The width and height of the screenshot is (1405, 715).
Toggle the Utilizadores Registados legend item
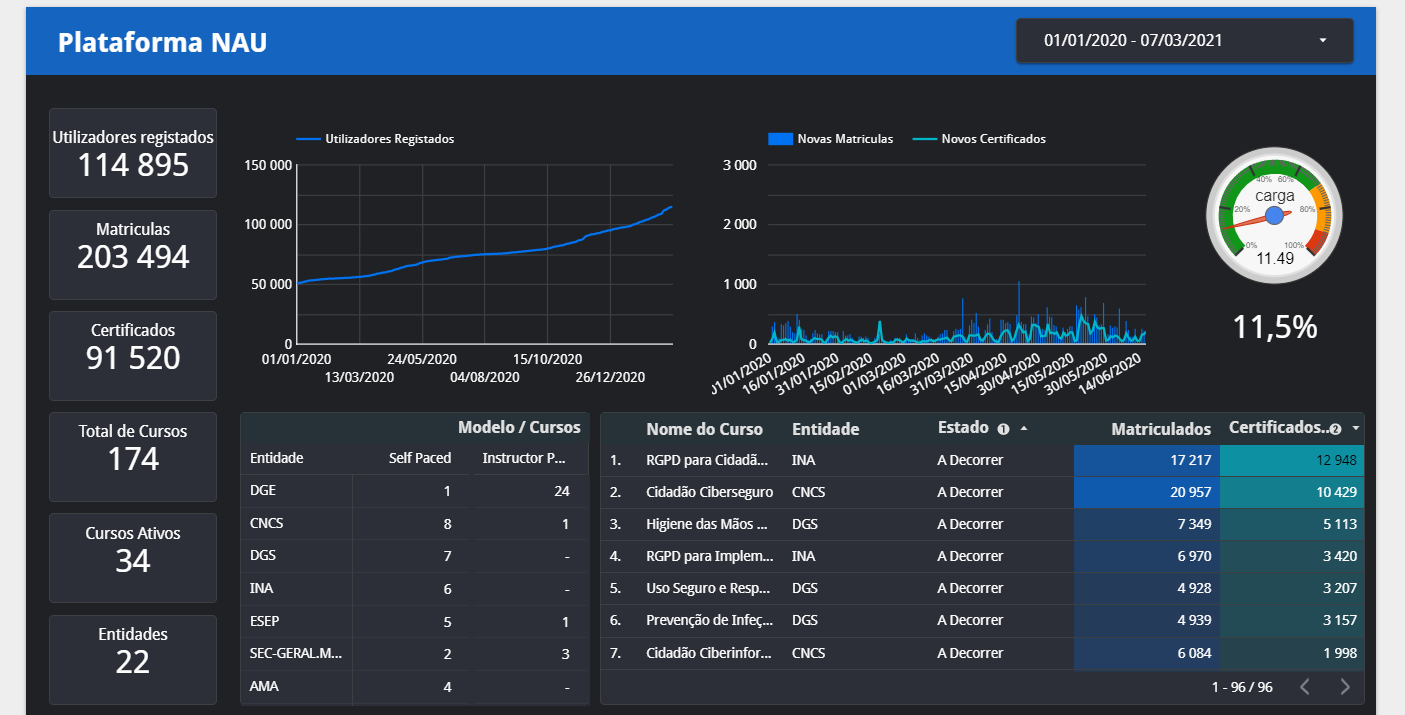tap(376, 139)
